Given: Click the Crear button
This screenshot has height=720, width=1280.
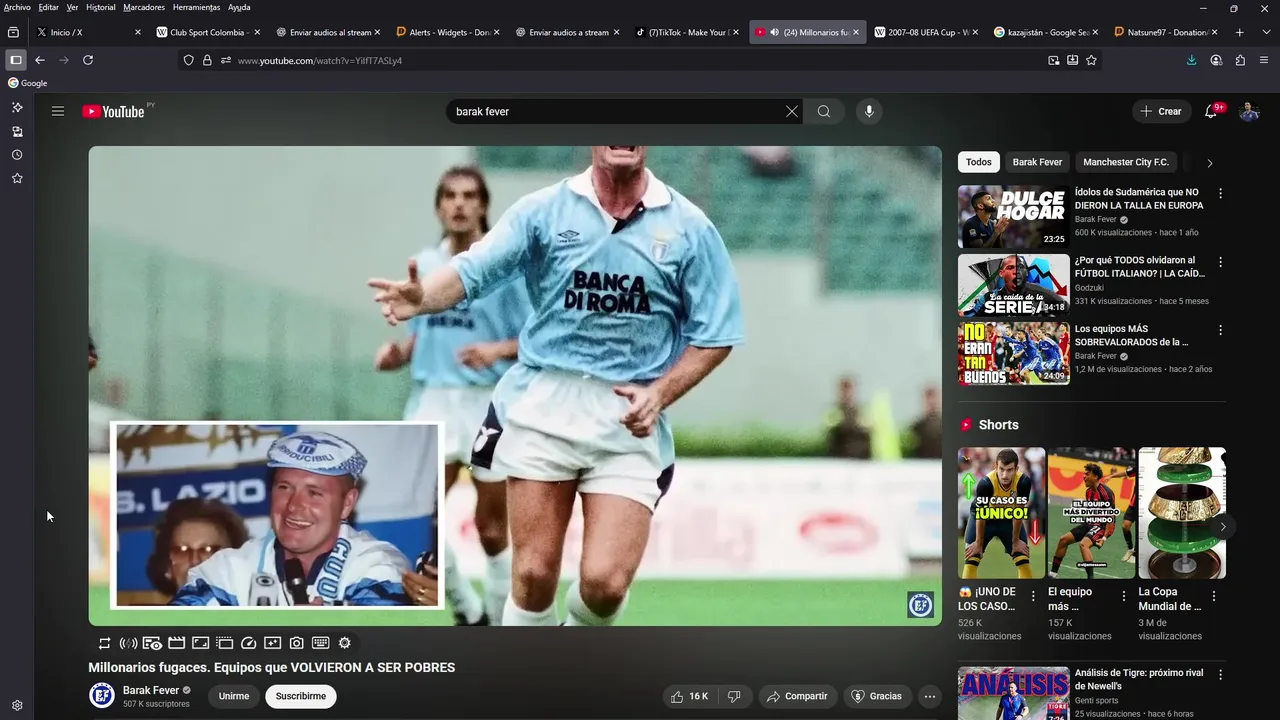Looking at the screenshot, I should [1161, 111].
